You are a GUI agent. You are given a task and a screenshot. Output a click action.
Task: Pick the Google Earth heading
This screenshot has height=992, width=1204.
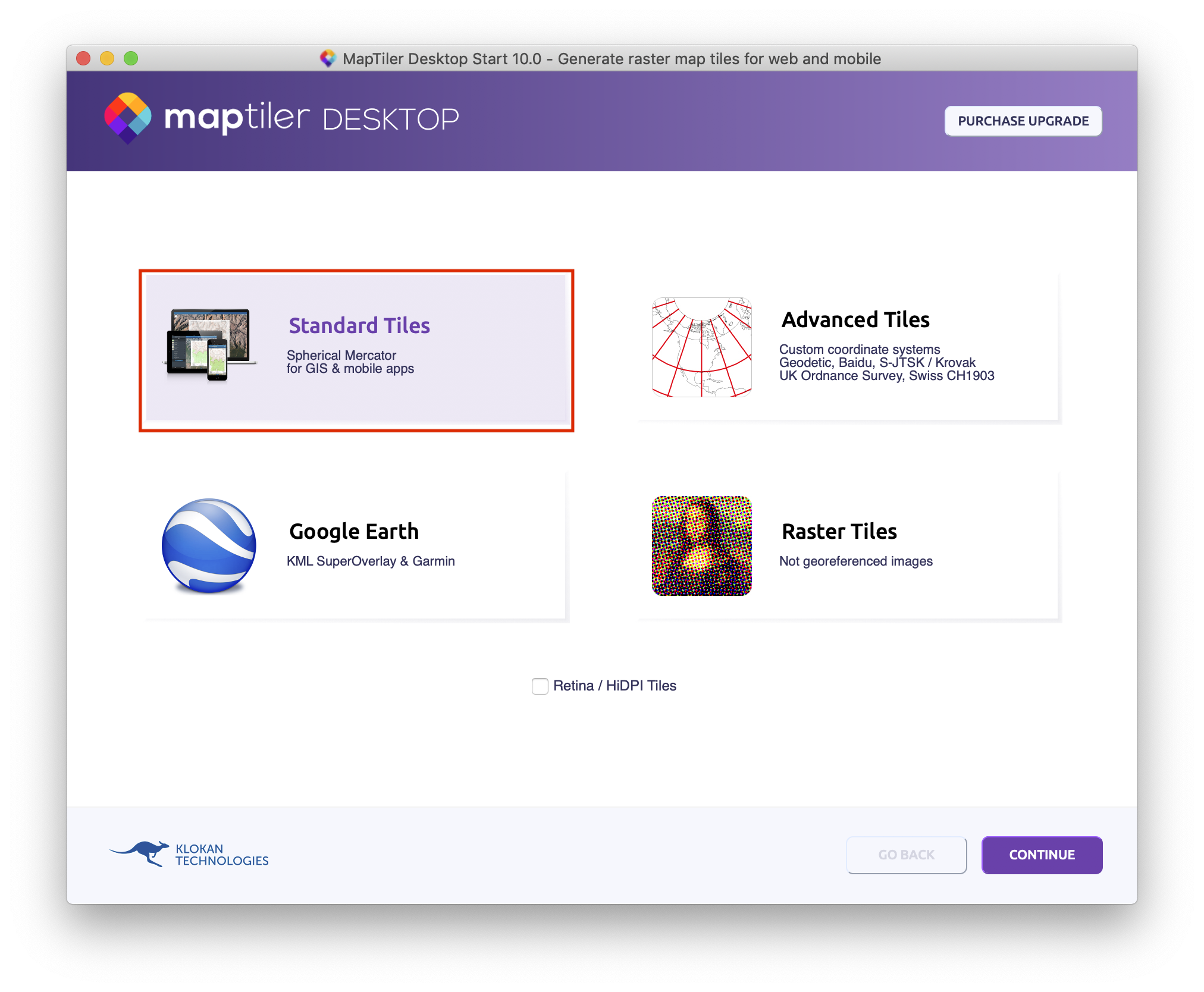click(354, 531)
